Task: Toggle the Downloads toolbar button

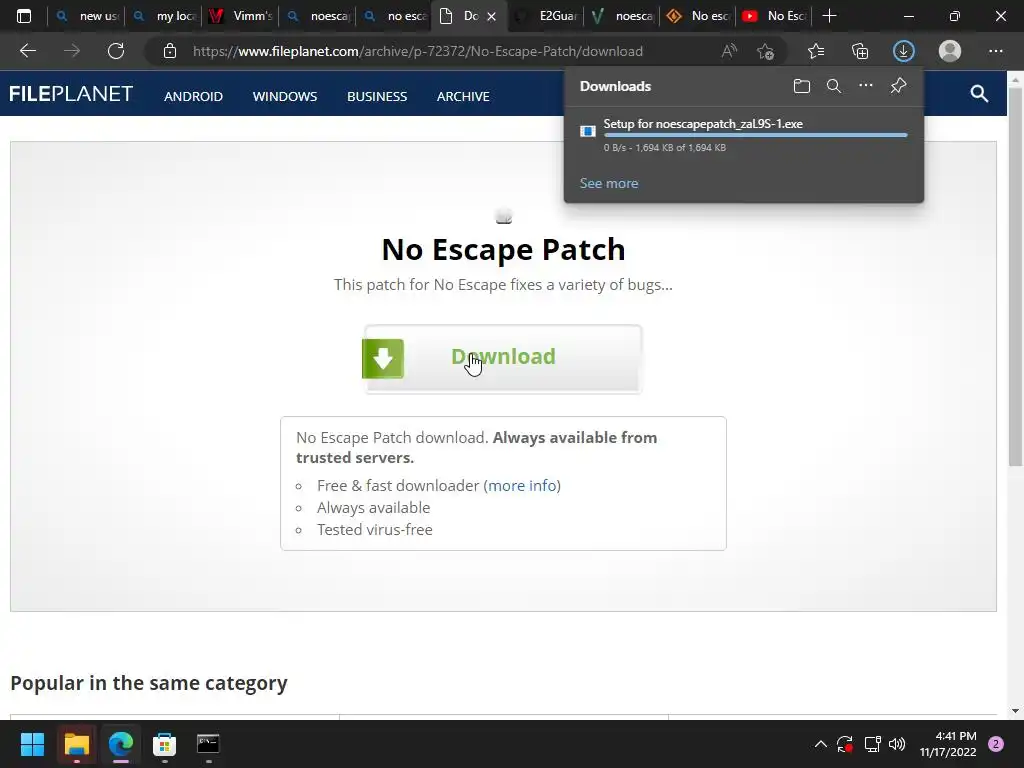Action: point(904,51)
